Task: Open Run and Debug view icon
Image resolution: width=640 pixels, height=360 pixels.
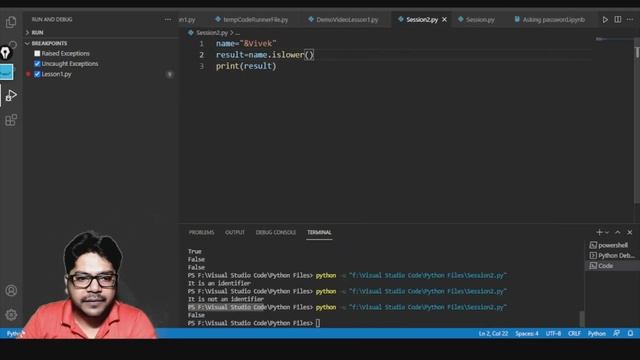Action: coord(11,96)
